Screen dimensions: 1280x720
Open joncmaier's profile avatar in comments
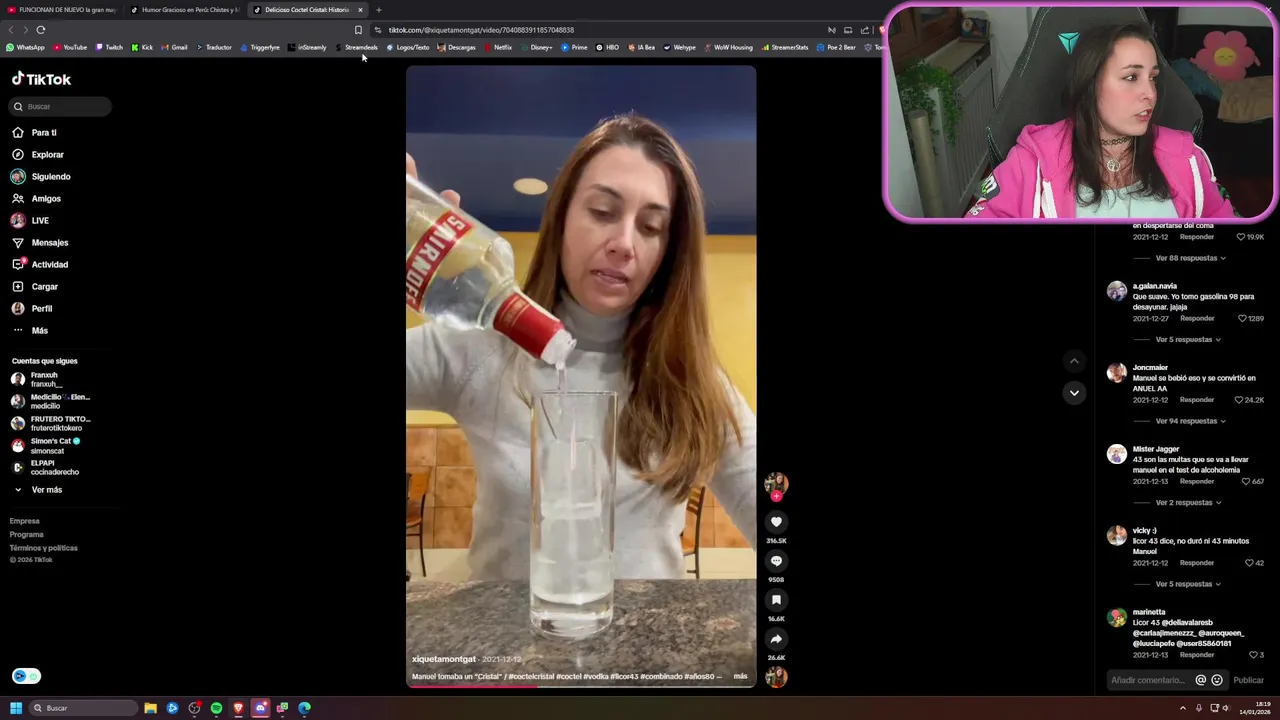pos(1116,373)
